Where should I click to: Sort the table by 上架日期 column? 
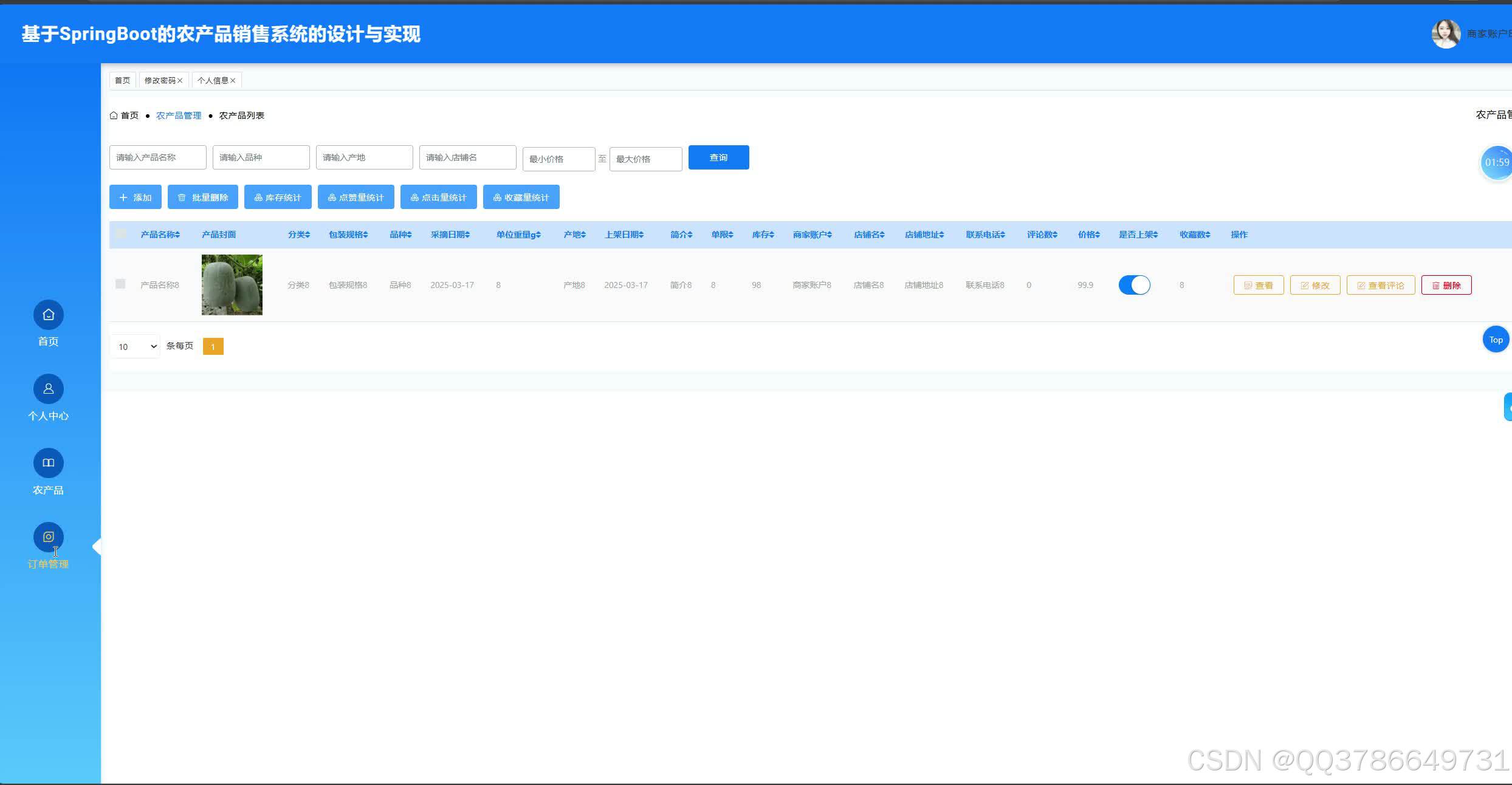pos(625,235)
